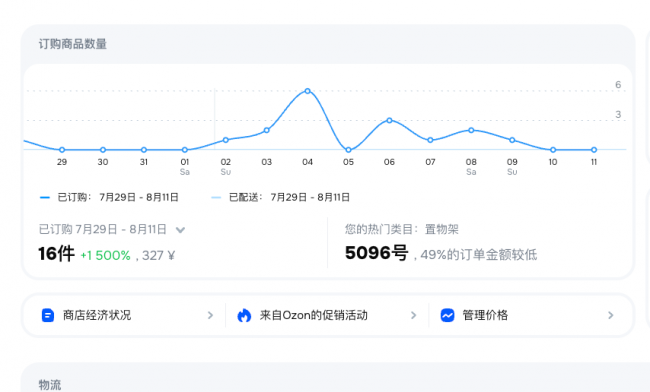Screen dimensions: 650x392
Task: Click the 10 date label on the axis
Action: (x=553, y=162)
